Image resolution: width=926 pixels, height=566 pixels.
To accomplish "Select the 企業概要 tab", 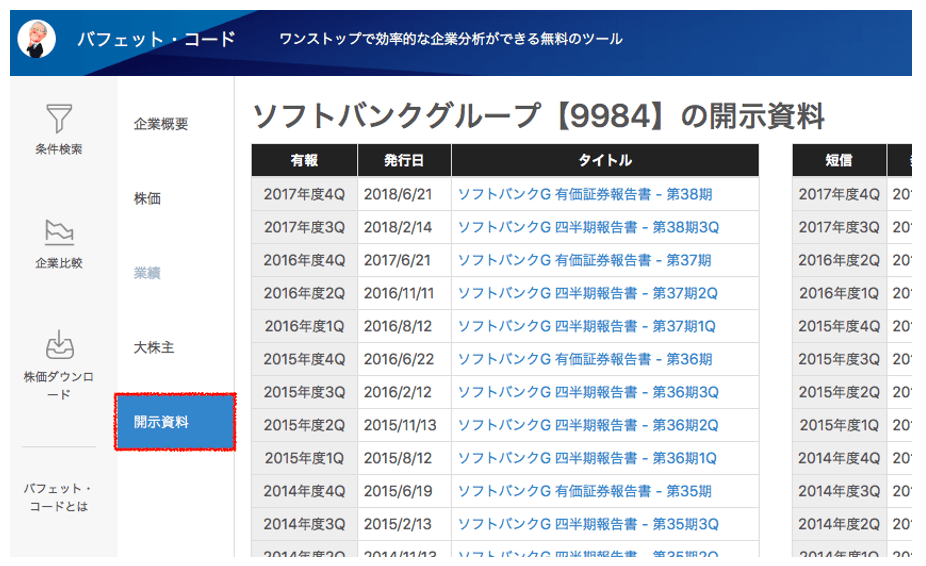I will pos(161,124).
